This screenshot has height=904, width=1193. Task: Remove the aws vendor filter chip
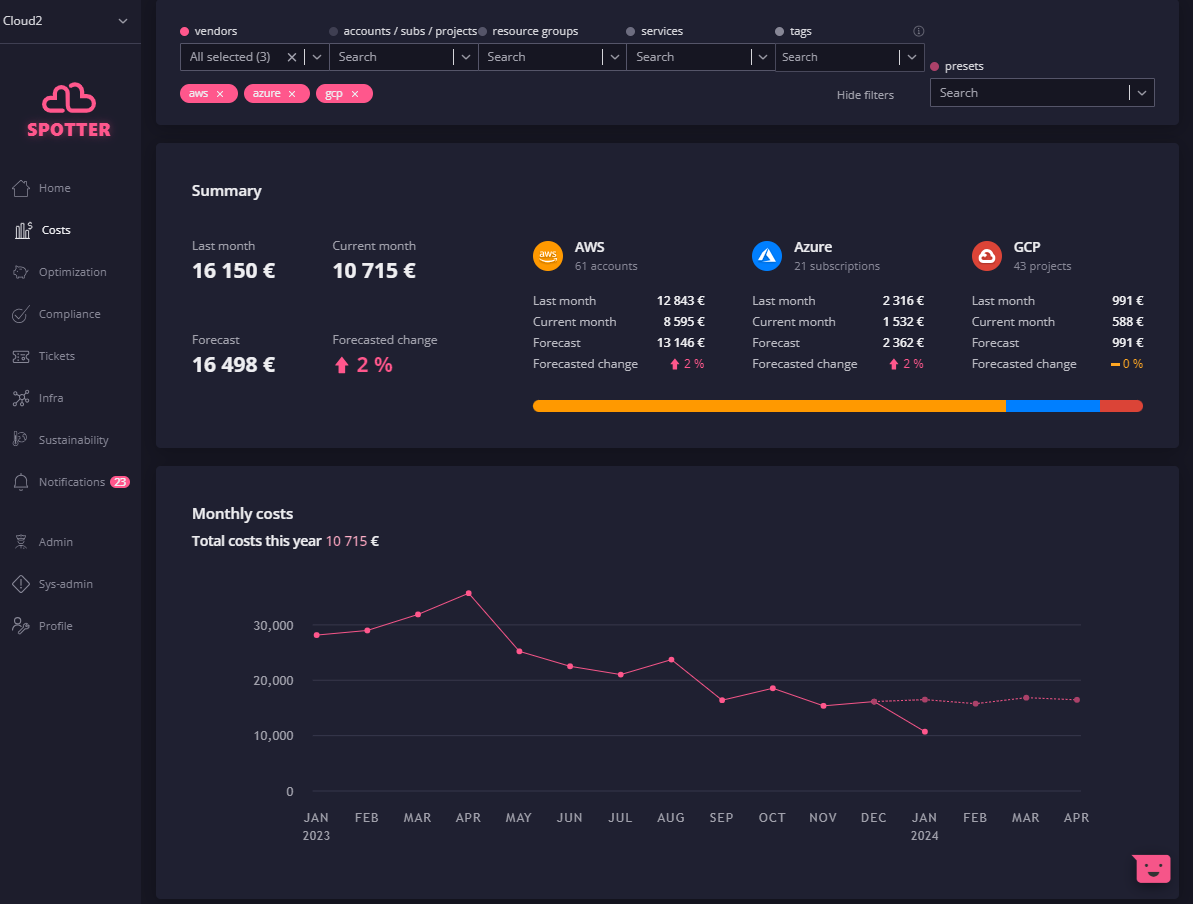(220, 94)
